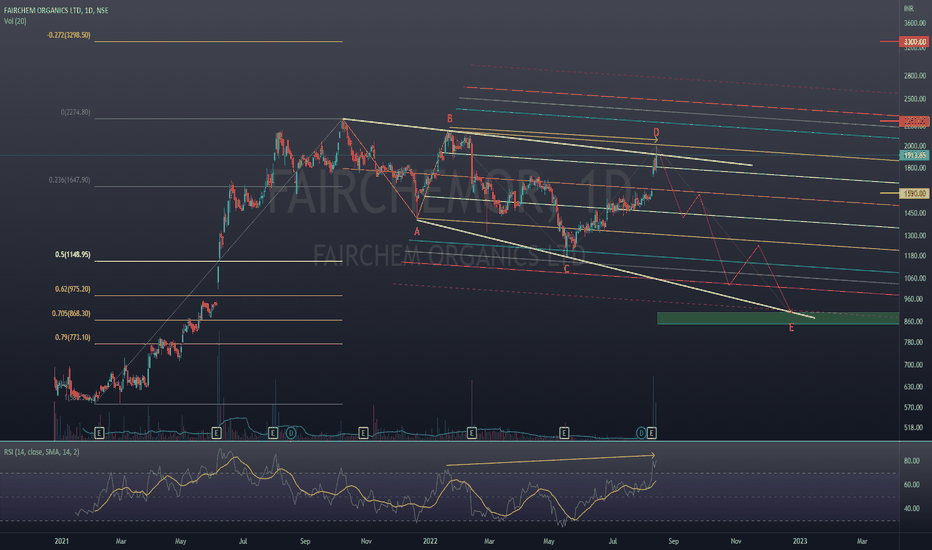This screenshot has height=550, width=932.
Task: Click the wave label E below green zone
Action: (x=791, y=328)
